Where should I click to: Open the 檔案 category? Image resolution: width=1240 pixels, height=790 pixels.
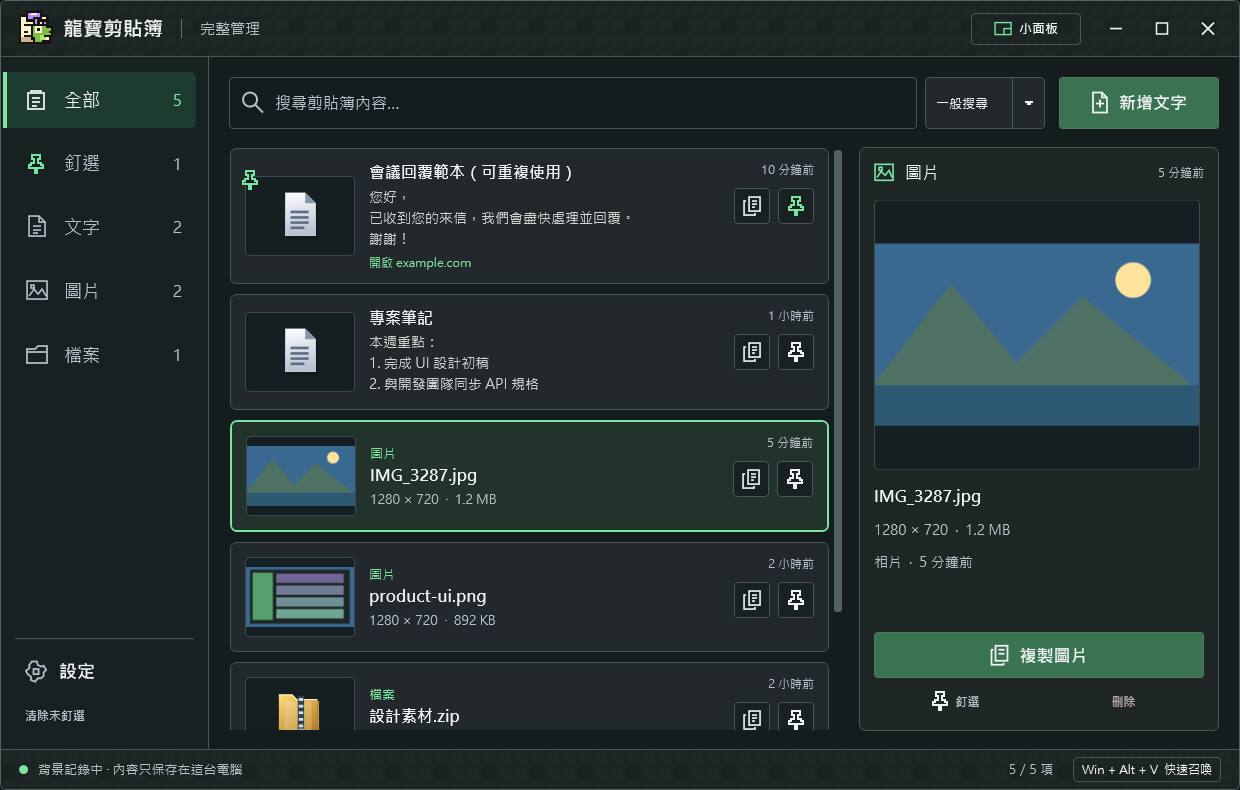(x=100, y=355)
